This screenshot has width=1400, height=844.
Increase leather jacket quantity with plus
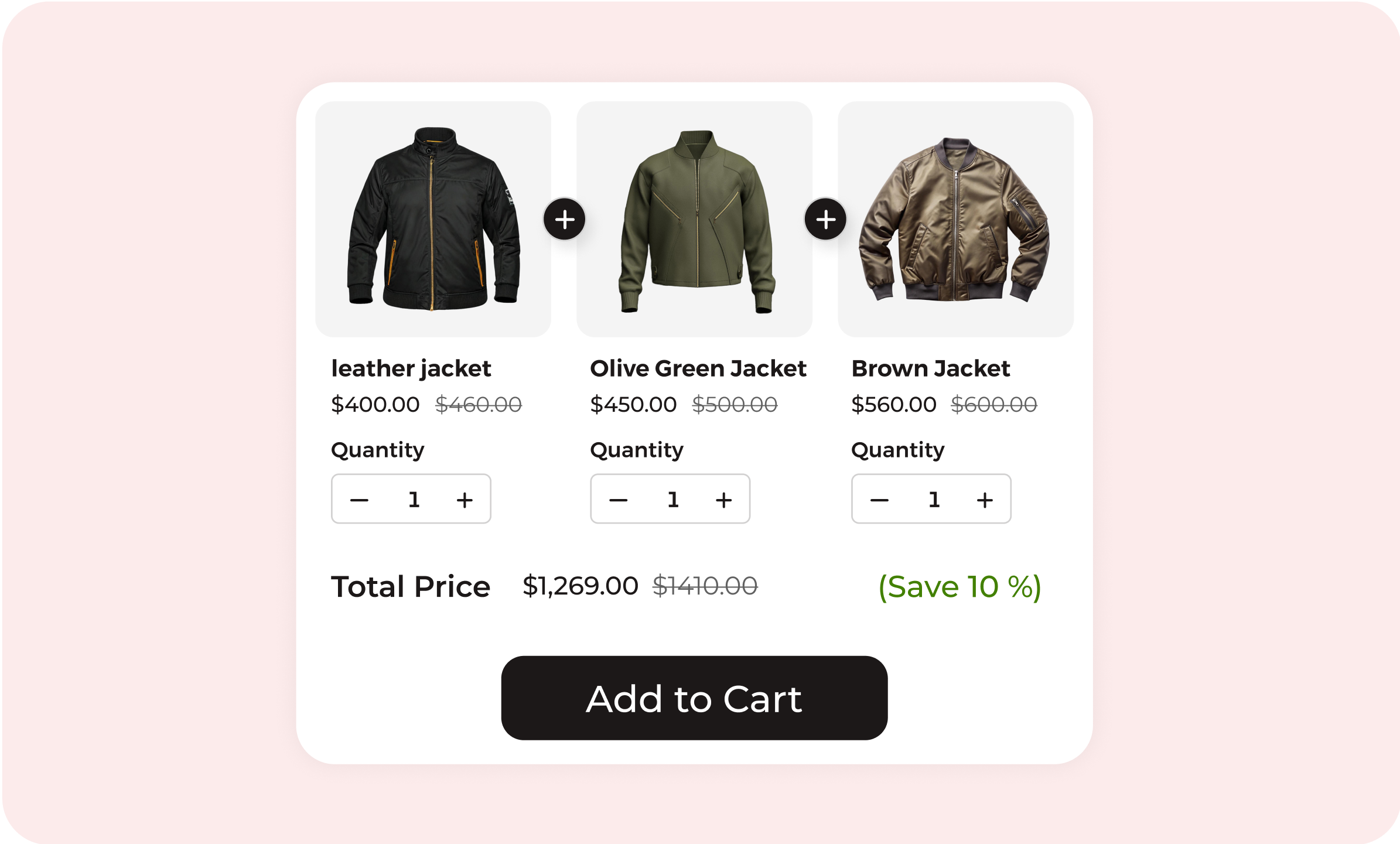point(465,500)
